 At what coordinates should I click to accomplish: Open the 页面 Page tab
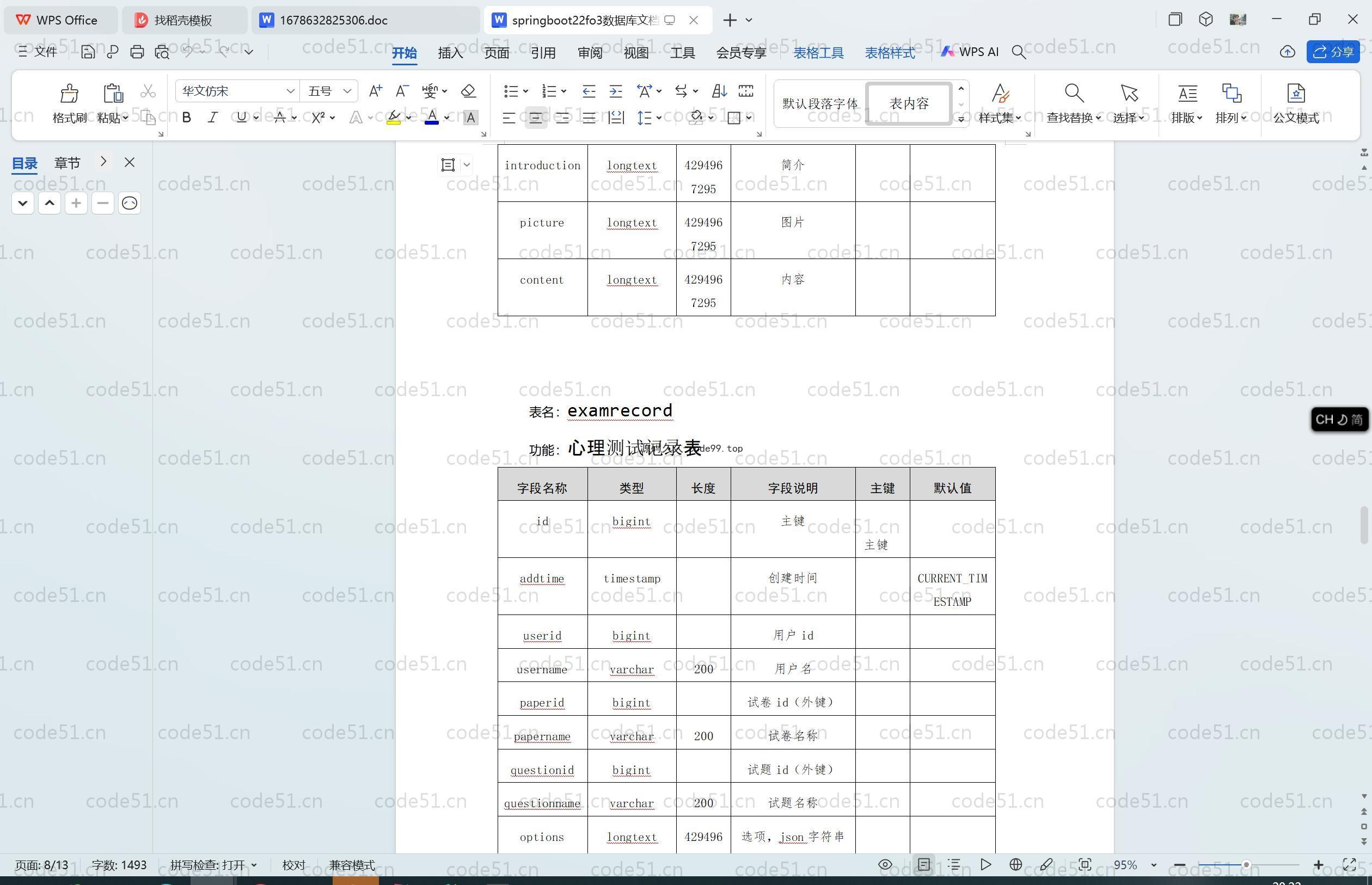pos(497,52)
